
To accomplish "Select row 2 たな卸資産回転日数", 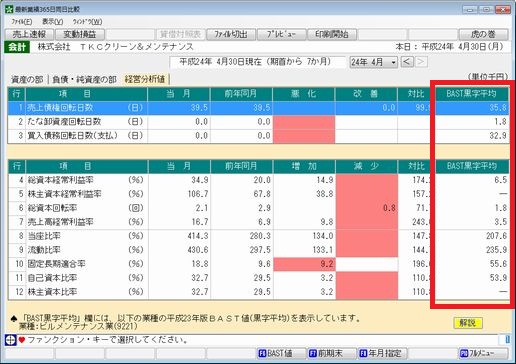I will (x=258, y=122).
